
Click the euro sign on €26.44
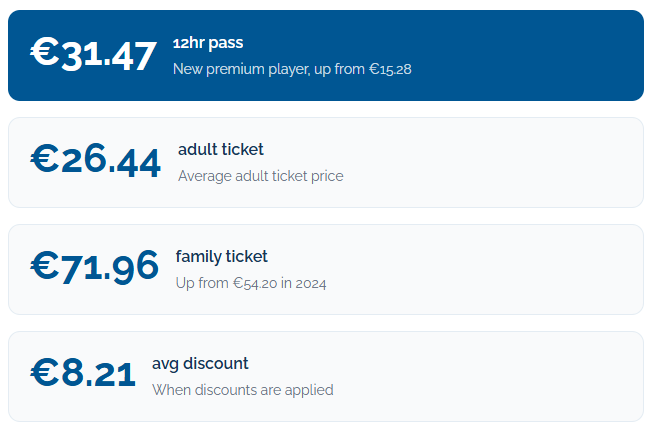pos(45,158)
